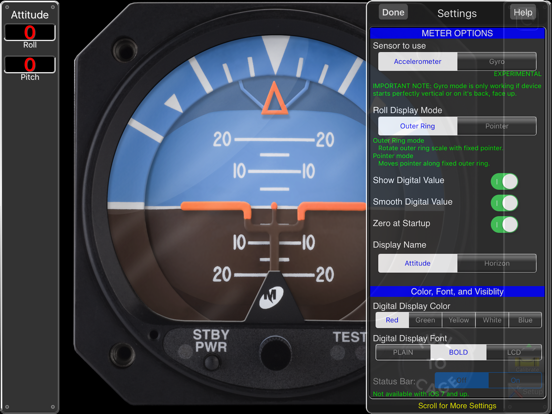Open the Help page
This screenshot has height=414, width=552.
523,12
